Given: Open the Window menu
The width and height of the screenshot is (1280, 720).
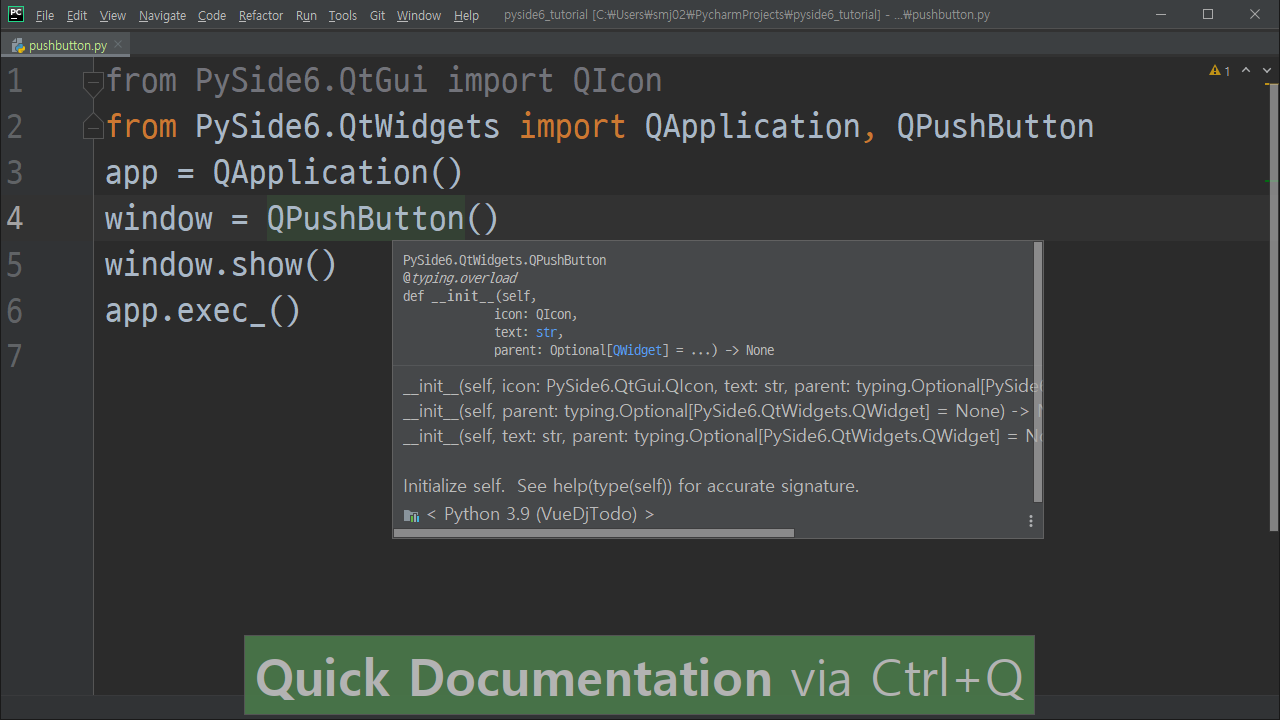Looking at the screenshot, I should 418,15.
